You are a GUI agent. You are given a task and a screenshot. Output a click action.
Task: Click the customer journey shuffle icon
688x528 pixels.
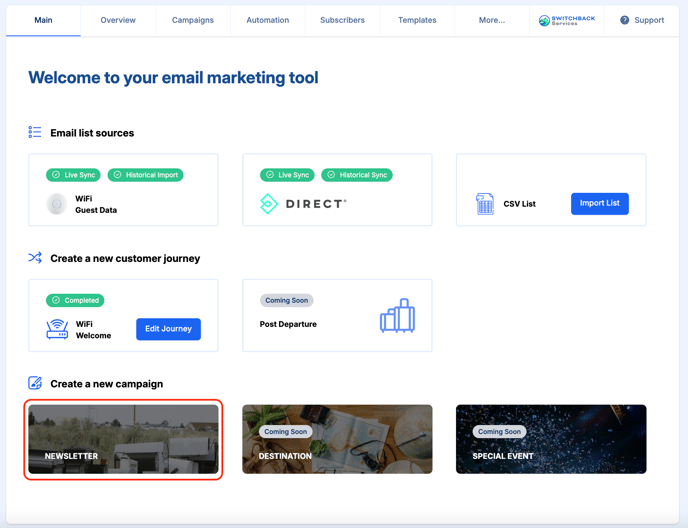click(35, 258)
